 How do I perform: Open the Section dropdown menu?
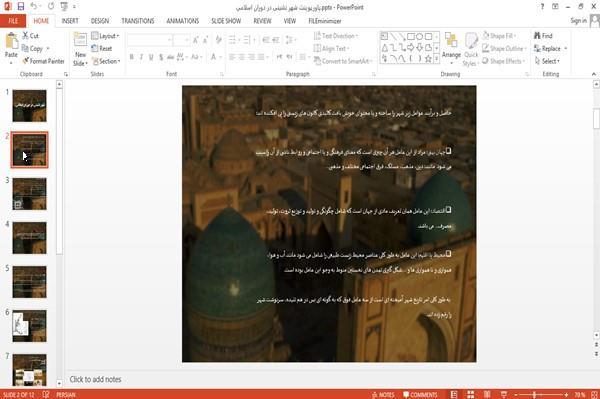106,61
